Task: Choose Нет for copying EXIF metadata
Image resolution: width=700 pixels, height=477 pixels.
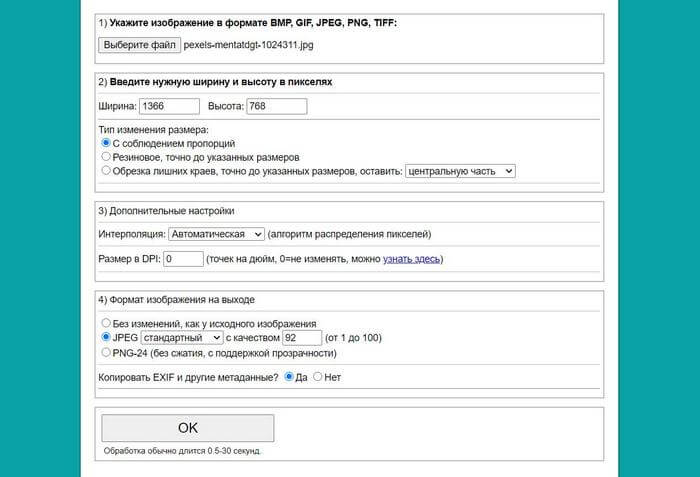Action: coord(318,377)
